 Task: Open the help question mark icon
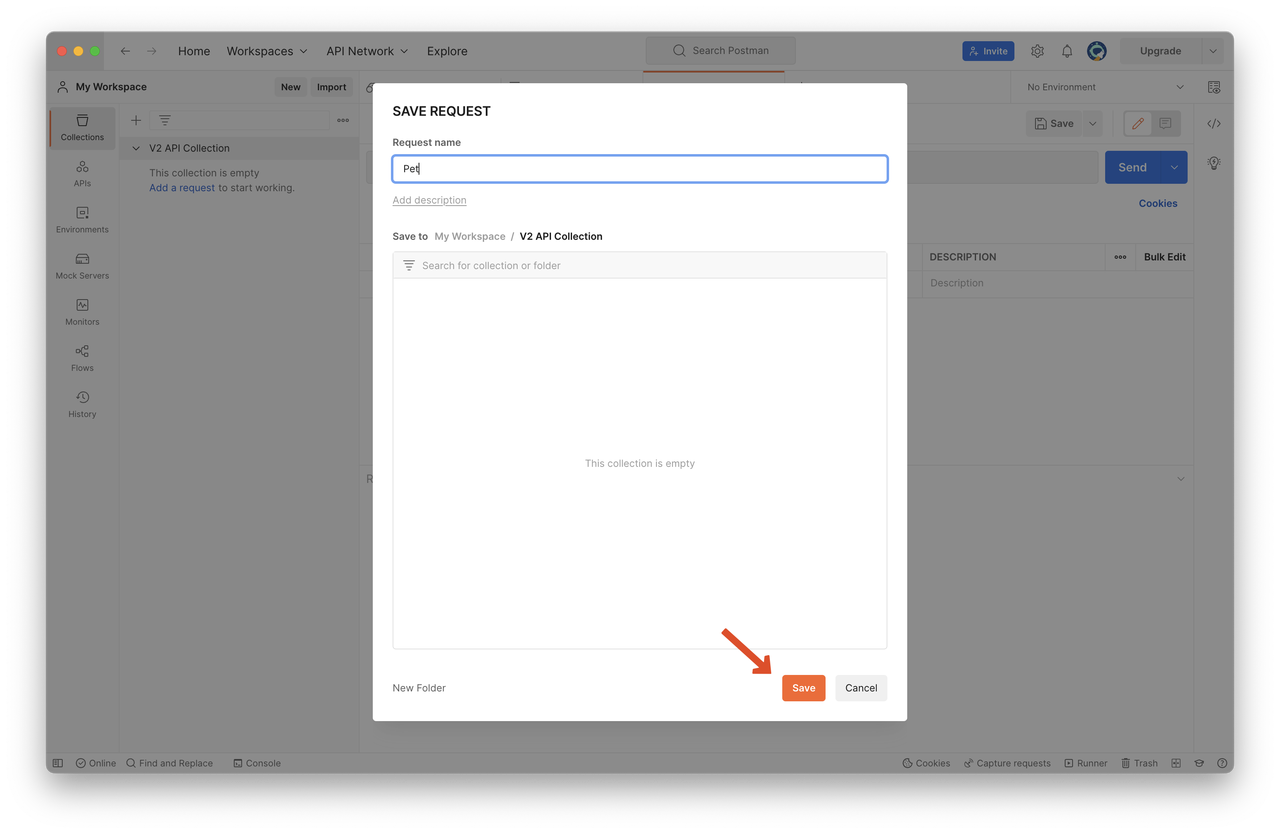pos(1222,763)
